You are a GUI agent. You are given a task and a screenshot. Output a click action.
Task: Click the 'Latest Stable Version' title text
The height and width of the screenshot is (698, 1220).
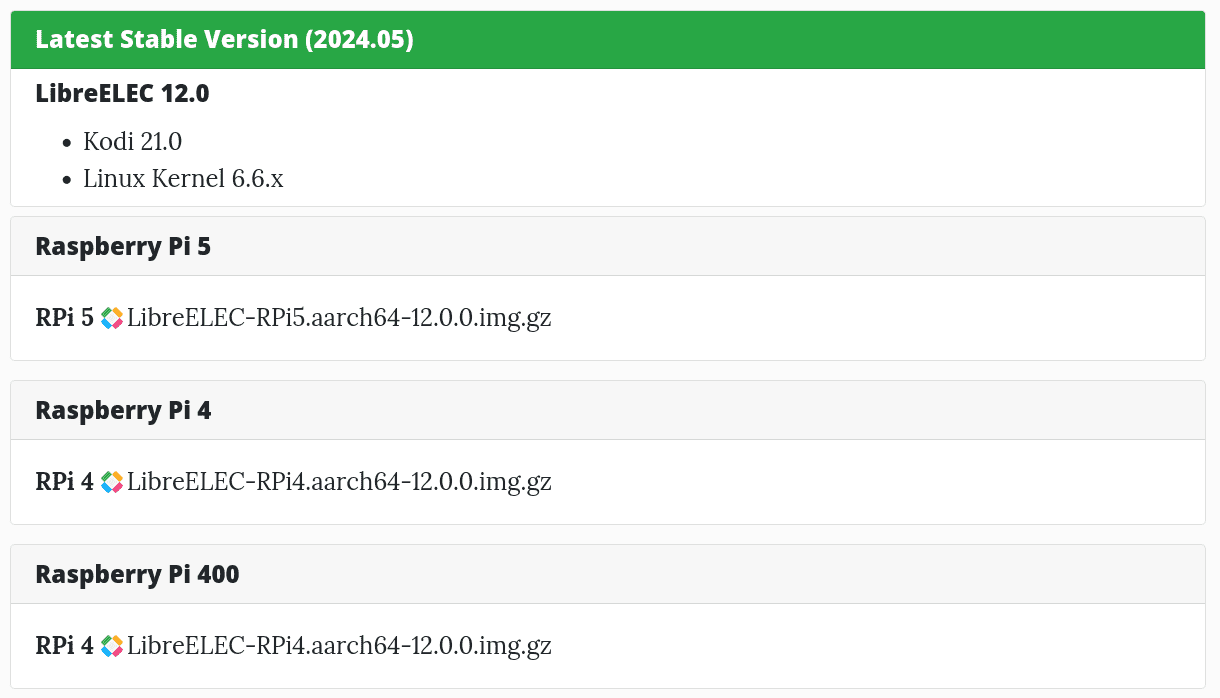point(167,40)
